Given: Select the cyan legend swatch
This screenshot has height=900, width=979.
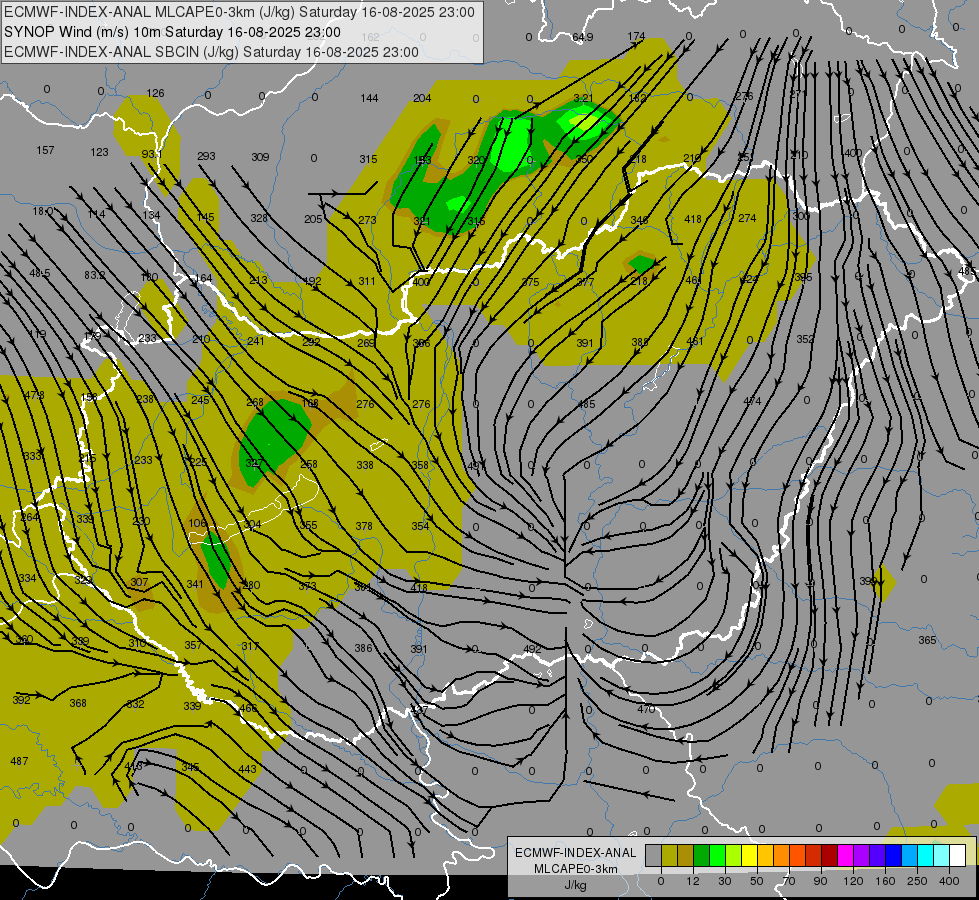Looking at the screenshot, I should pos(926,856).
